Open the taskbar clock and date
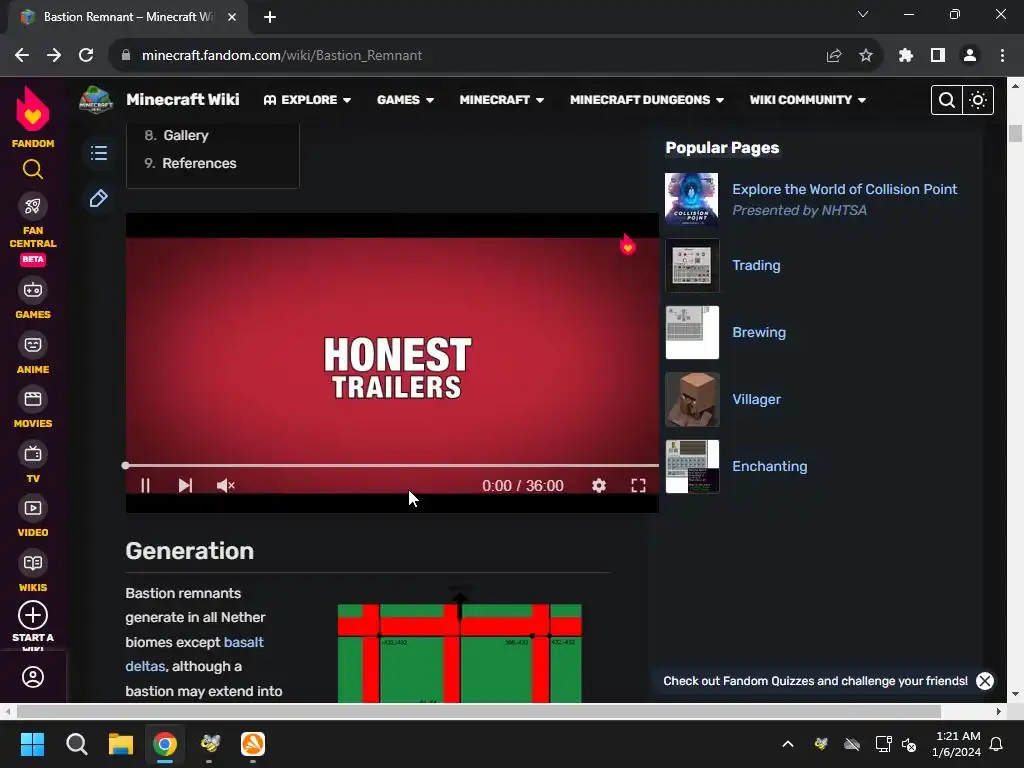The image size is (1024, 768). coord(958,744)
